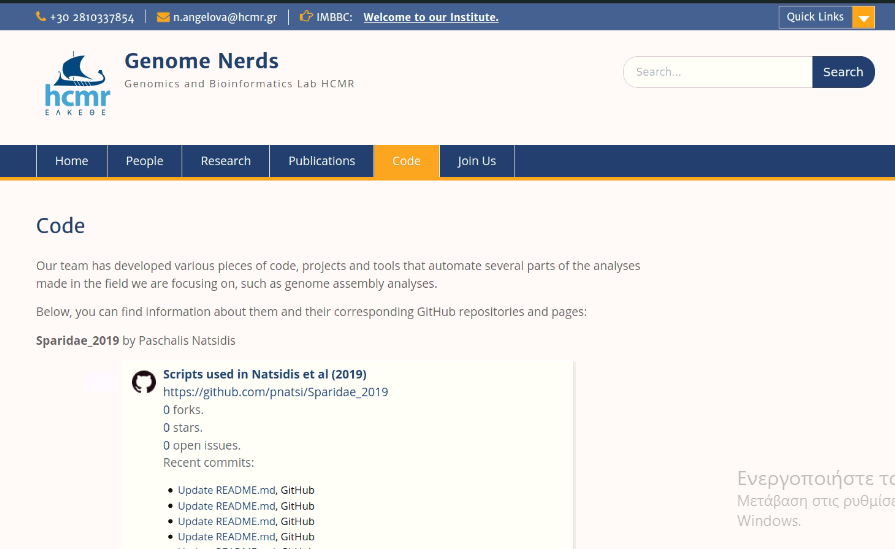Open the Join Us page

coord(477,161)
